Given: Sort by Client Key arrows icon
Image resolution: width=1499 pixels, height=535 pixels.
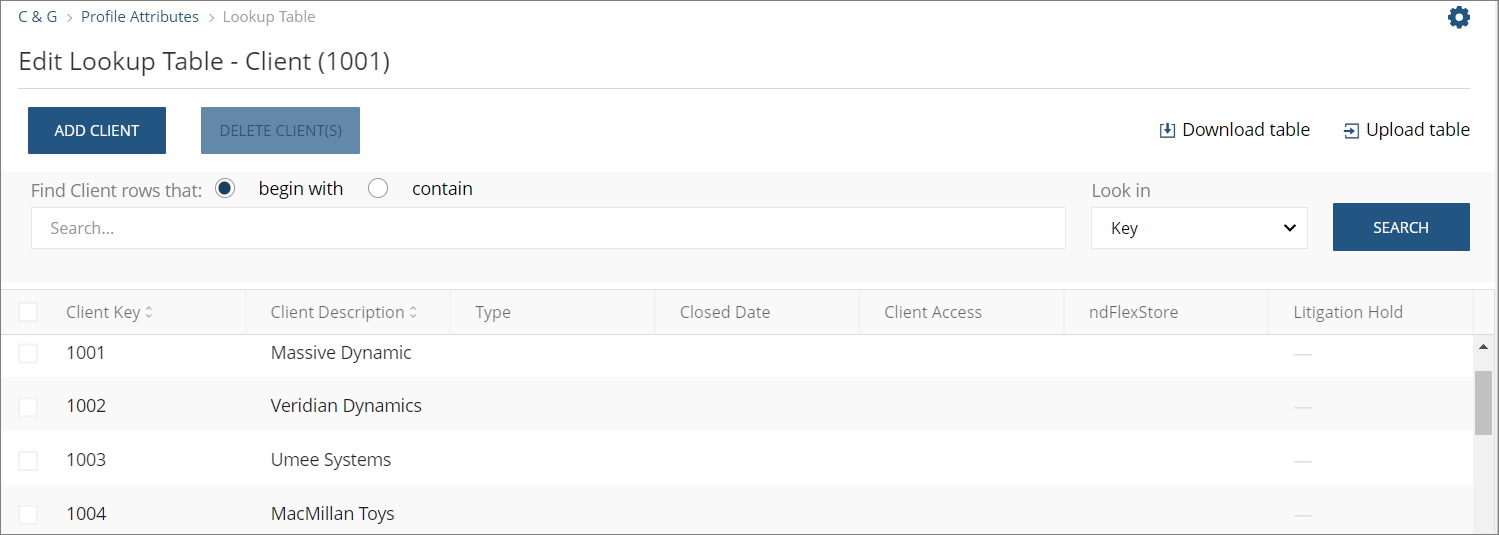Looking at the screenshot, I should point(149,312).
